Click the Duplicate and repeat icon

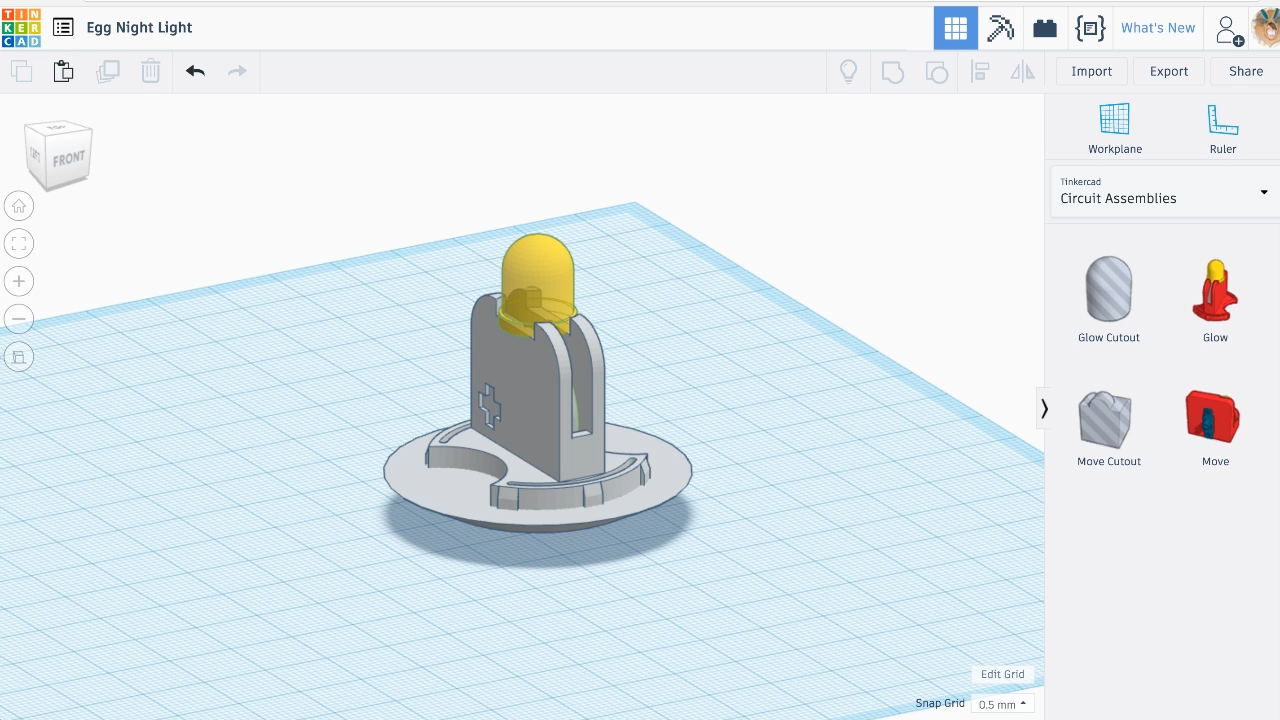point(107,71)
